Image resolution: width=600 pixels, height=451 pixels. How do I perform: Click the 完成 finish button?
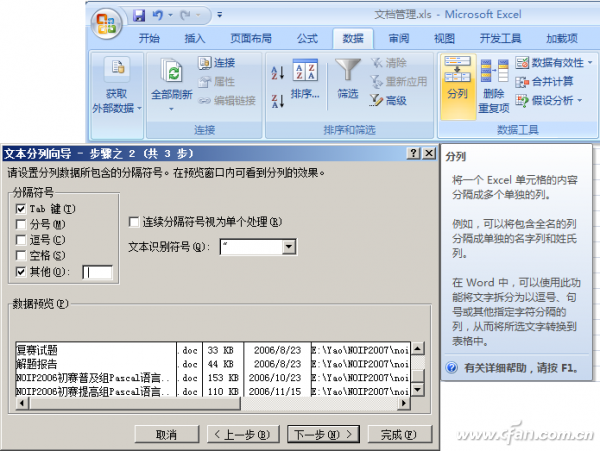point(399,435)
